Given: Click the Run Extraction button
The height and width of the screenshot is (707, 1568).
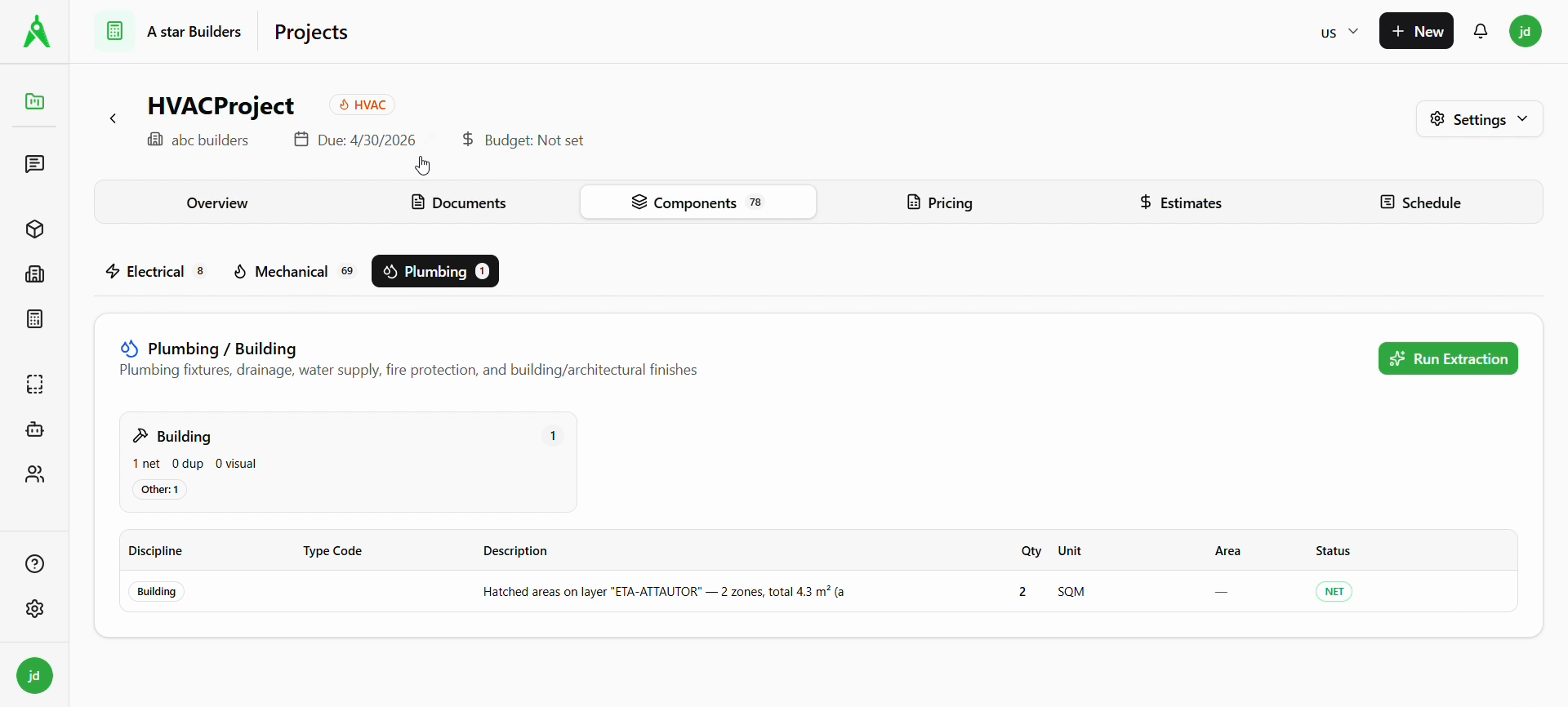Looking at the screenshot, I should 1448,359.
